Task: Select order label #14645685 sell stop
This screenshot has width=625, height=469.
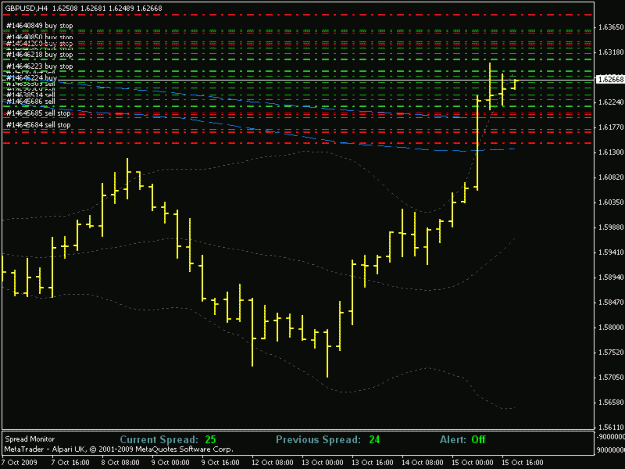Action: pos(38,114)
